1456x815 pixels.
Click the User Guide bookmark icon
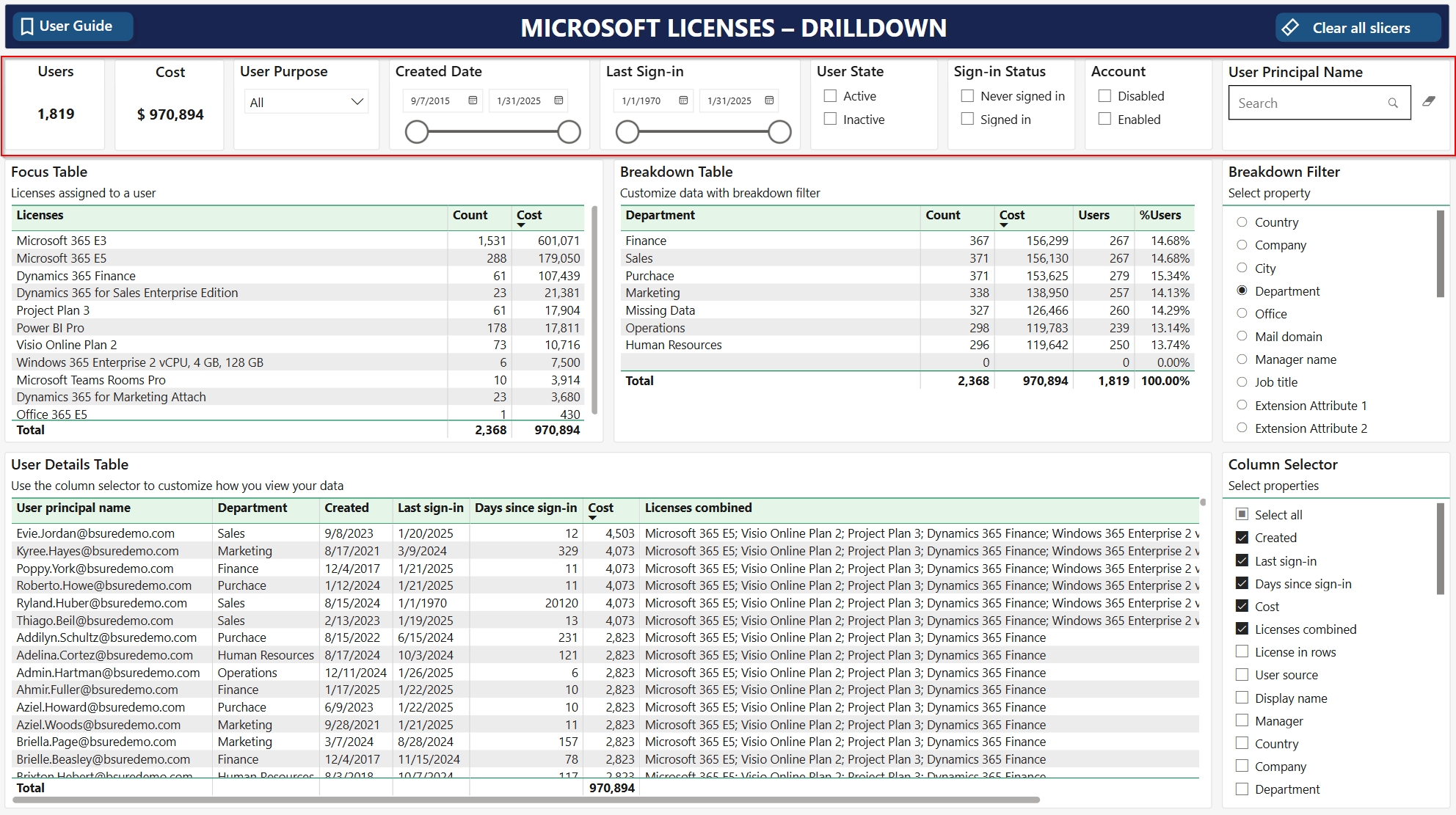coord(27,26)
